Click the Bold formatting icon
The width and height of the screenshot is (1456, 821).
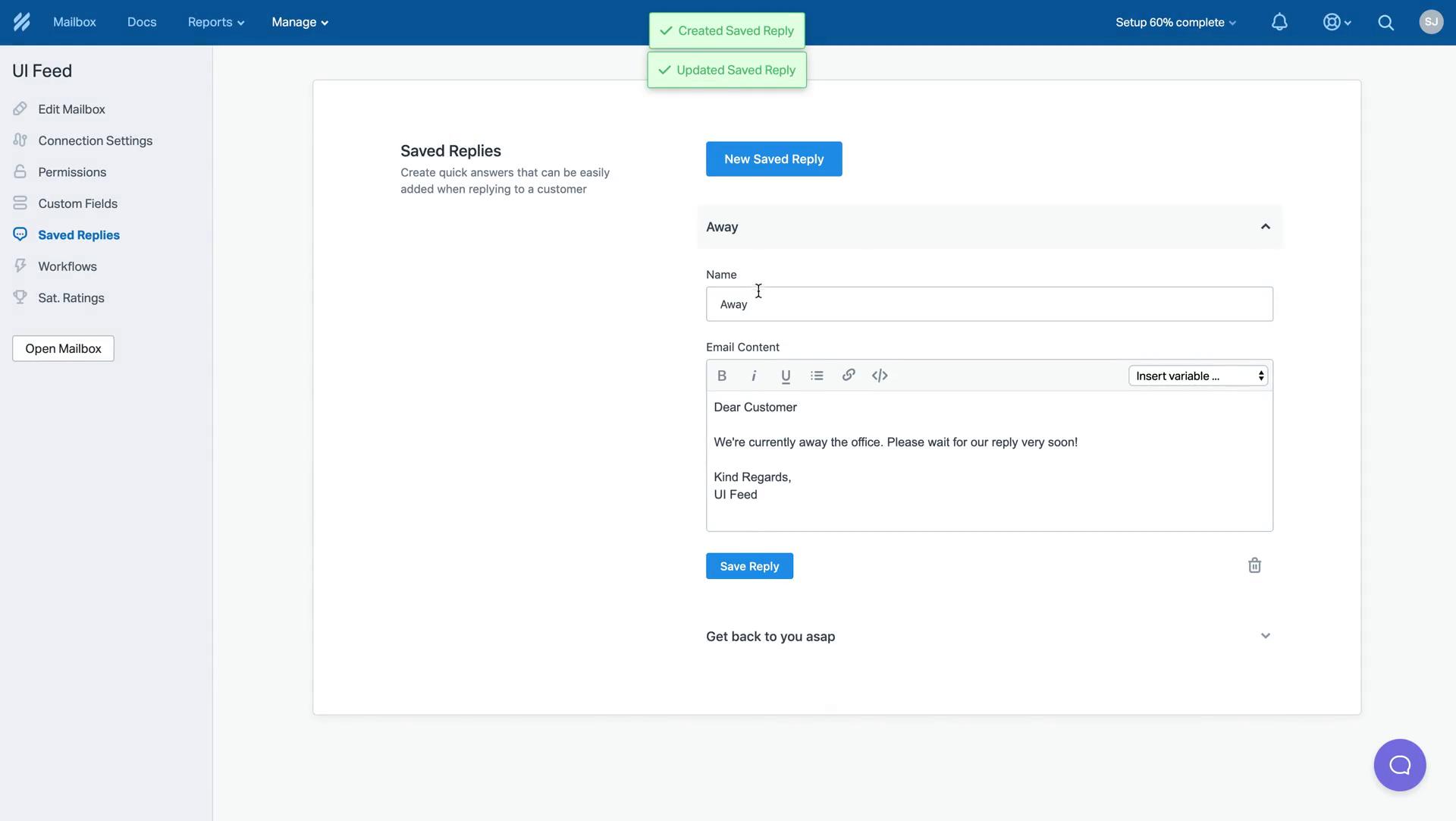click(722, 375)
